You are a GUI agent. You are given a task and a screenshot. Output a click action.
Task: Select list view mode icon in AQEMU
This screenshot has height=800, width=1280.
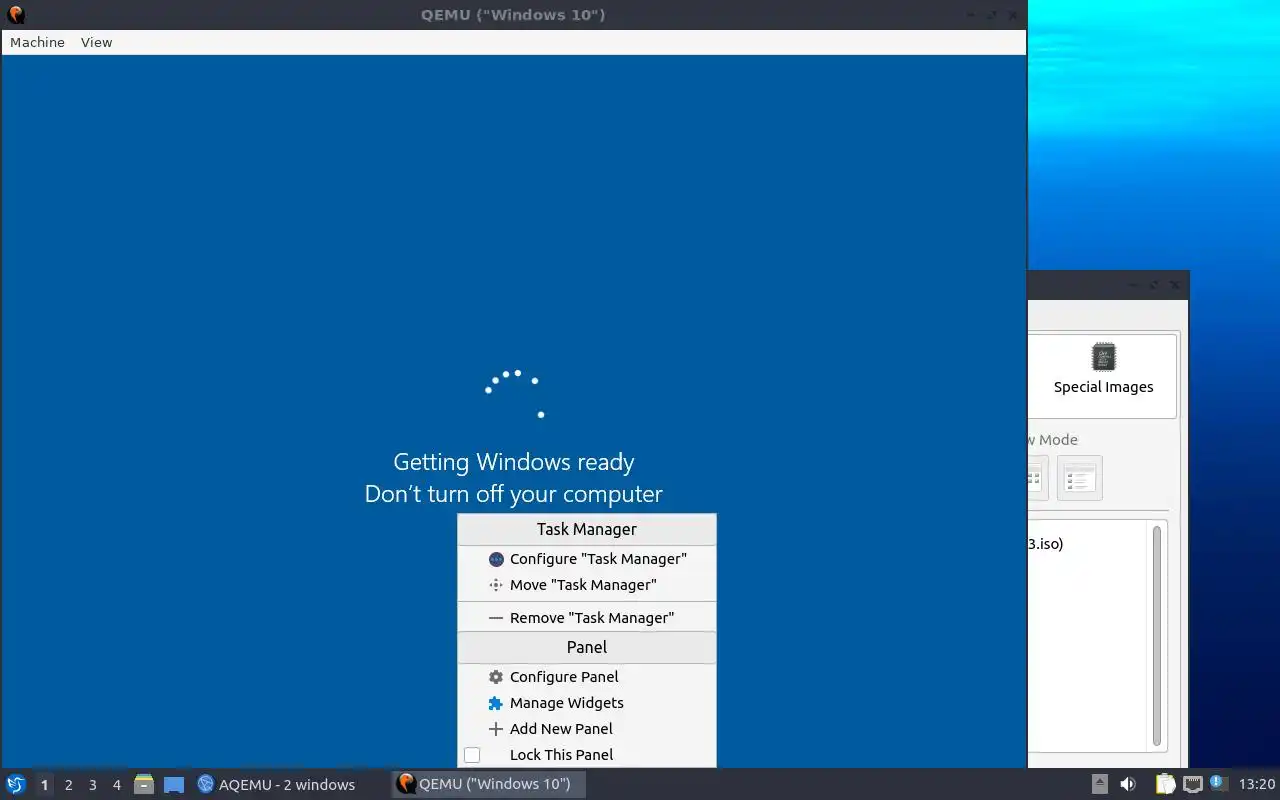pos(1079,478)
